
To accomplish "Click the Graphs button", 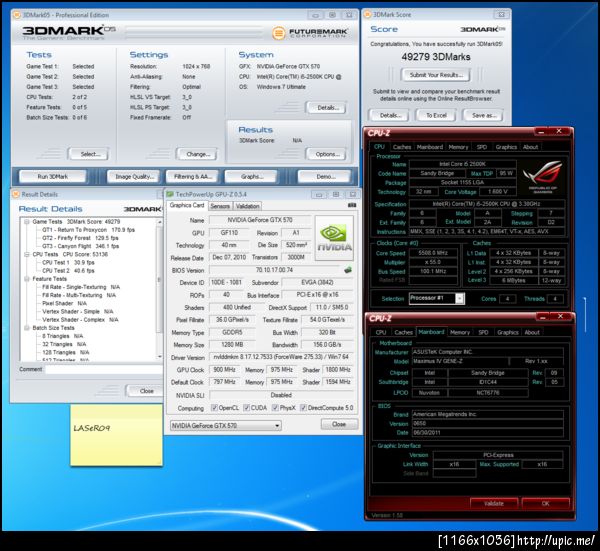I will tap(252, 177).
